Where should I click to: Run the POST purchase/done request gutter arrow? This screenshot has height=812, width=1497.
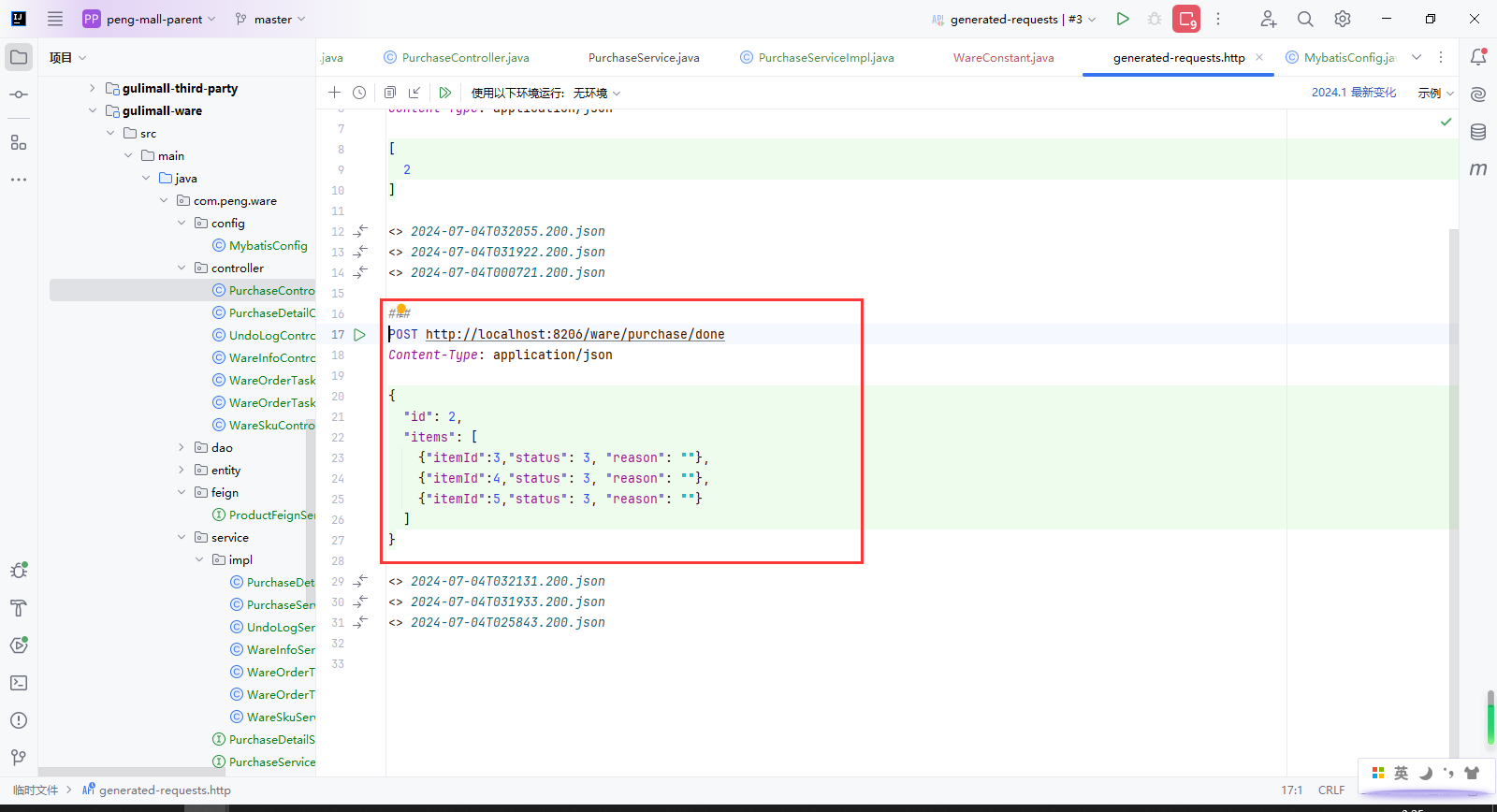point(359,335)
